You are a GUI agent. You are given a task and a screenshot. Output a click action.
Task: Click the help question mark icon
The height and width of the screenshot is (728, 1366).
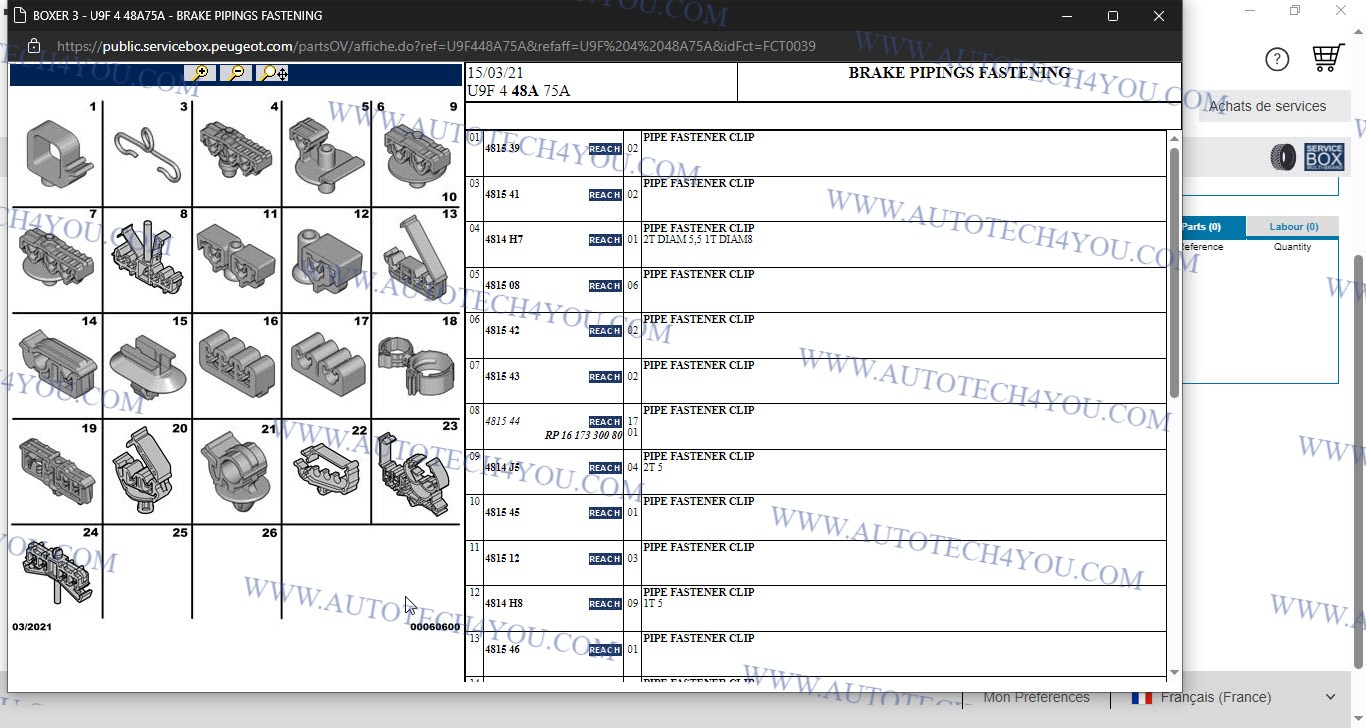tap(1277, 60)
